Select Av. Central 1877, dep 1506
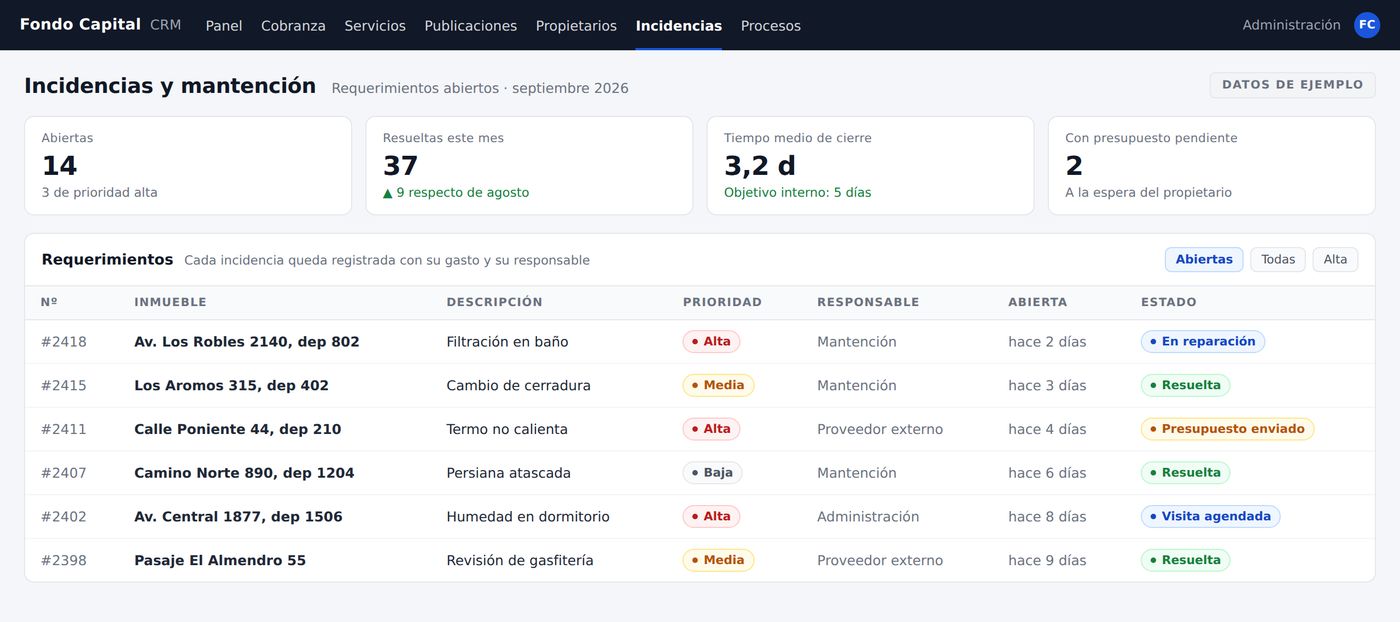Viewport: 1400px width, 622px height. [238, 517]
